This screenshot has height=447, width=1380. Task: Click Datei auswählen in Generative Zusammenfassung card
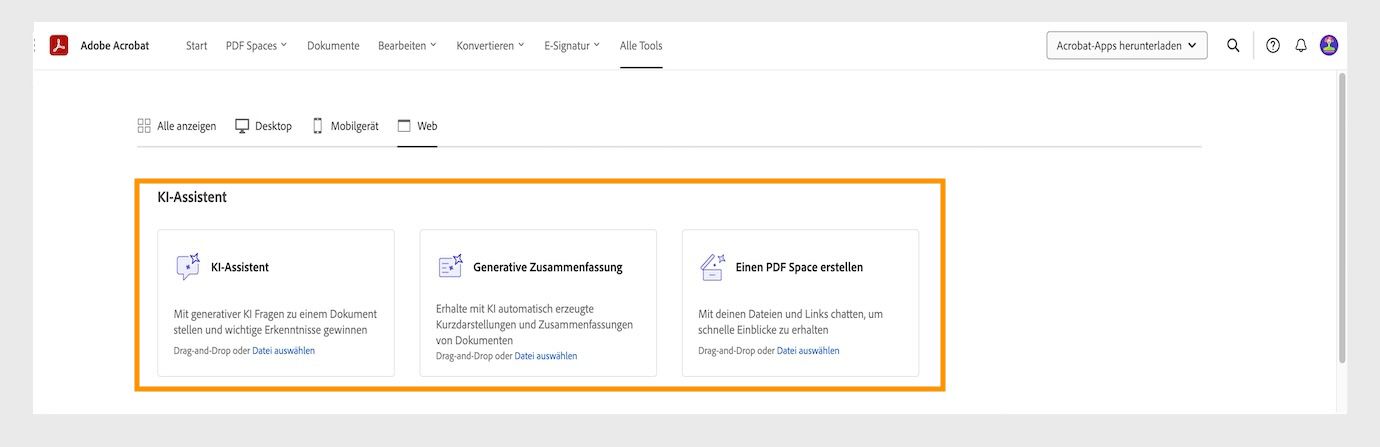(546, 356)
